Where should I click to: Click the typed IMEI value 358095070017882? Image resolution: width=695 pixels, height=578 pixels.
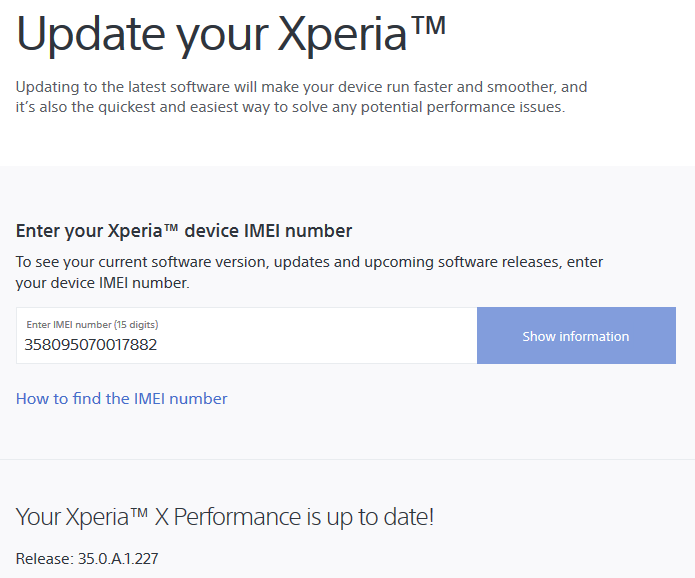90,345
